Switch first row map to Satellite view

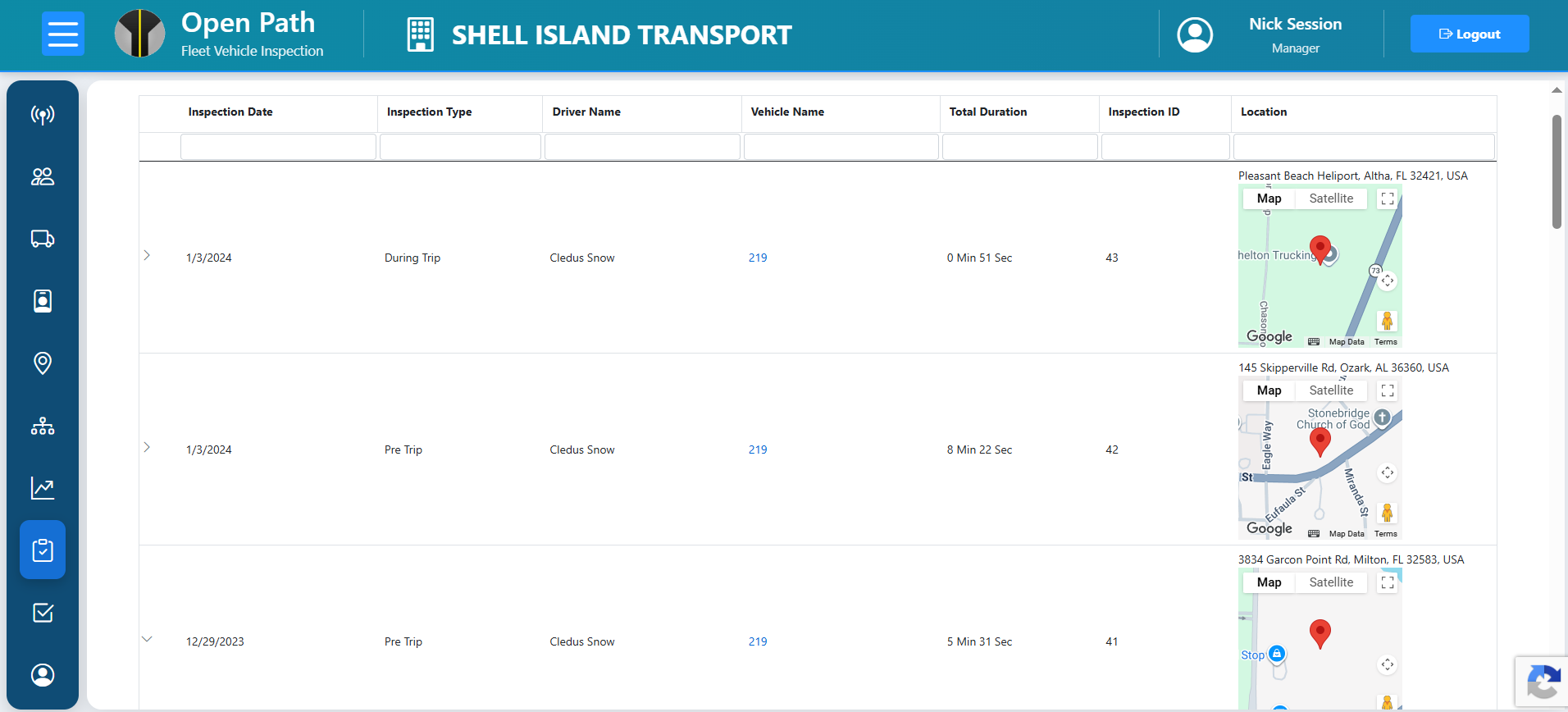tap(1331, 199)
